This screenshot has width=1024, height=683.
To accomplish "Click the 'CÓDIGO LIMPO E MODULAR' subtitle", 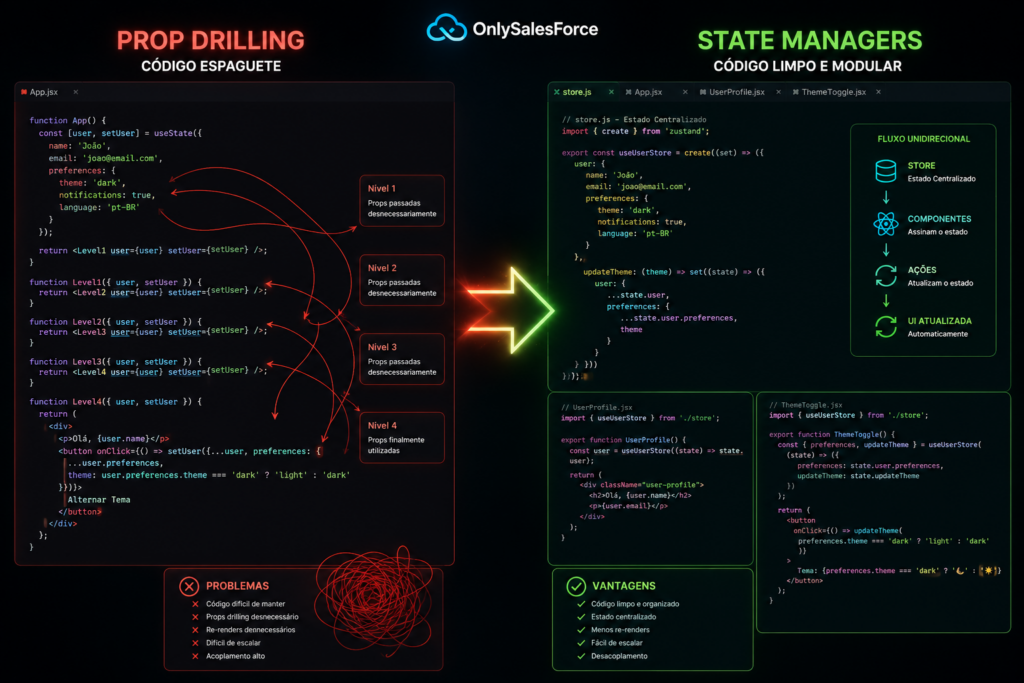I will (807, 66).
